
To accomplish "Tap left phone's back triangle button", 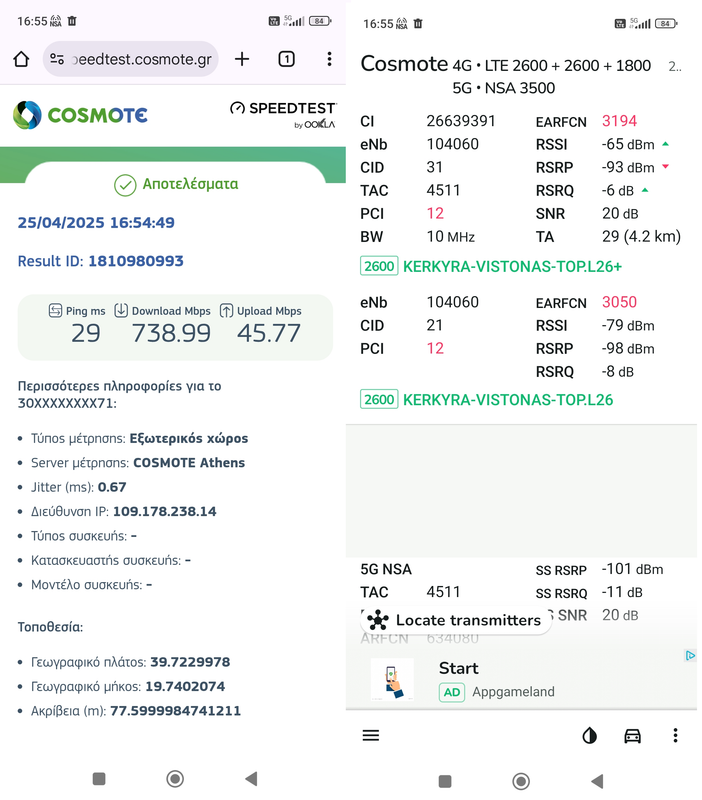I will (x=251, y=779).
